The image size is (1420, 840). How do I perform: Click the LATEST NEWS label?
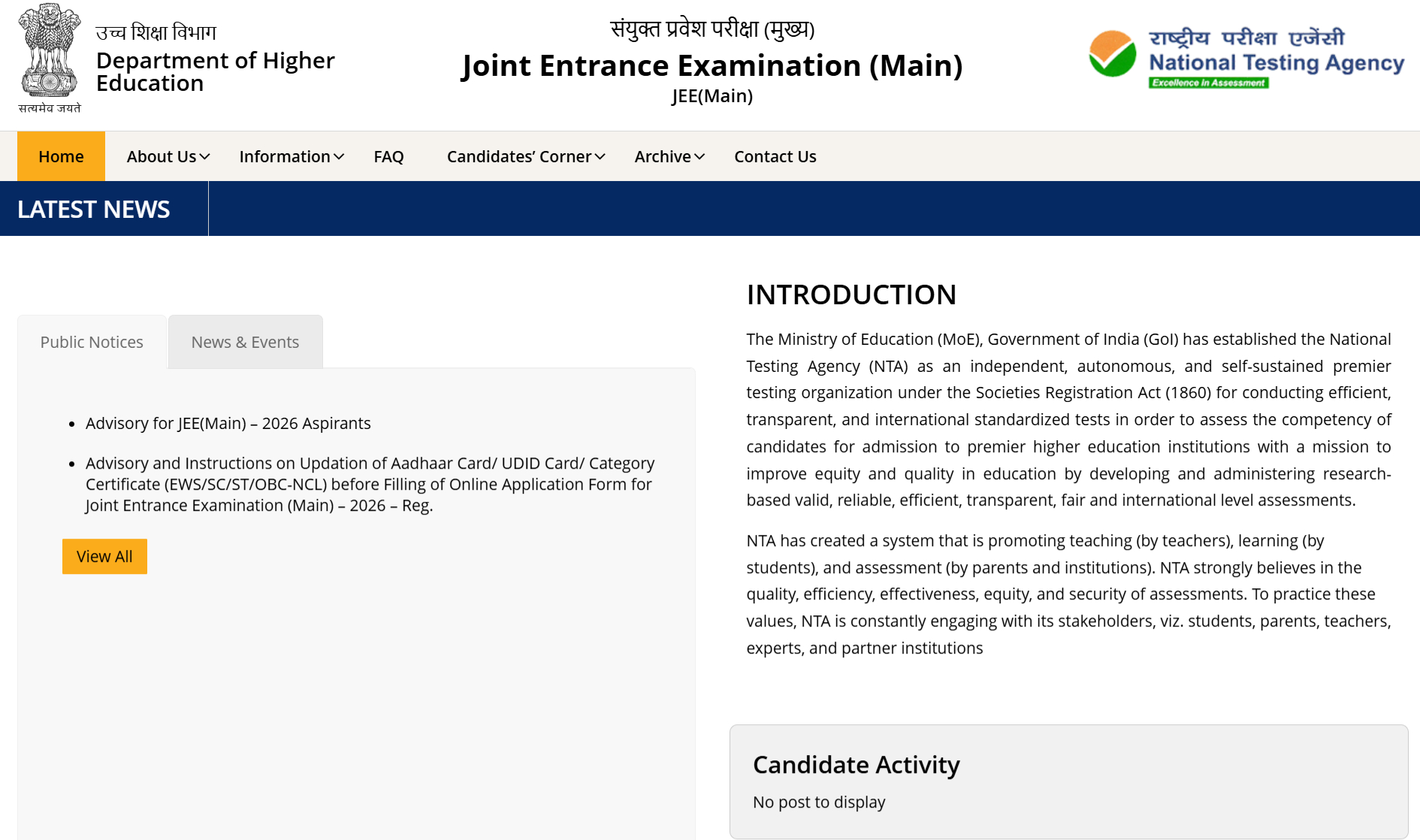[x=94, y=210]
